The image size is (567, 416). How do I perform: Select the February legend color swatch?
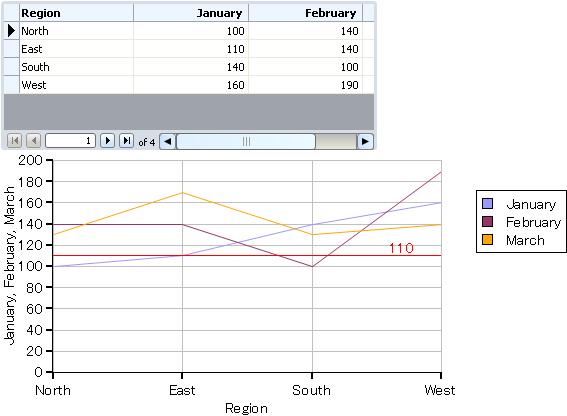click(x=488, y=222)
